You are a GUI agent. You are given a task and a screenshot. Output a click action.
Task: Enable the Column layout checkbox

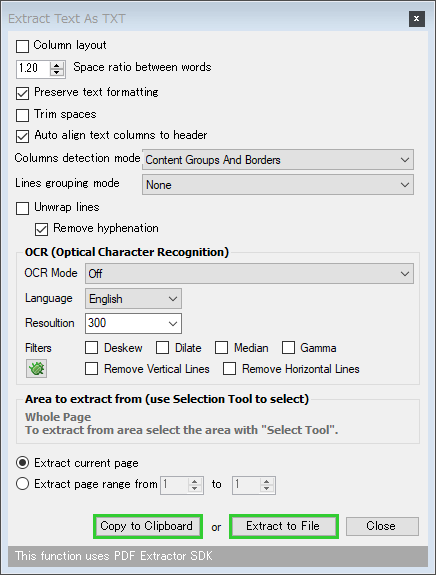pos(22,46)
